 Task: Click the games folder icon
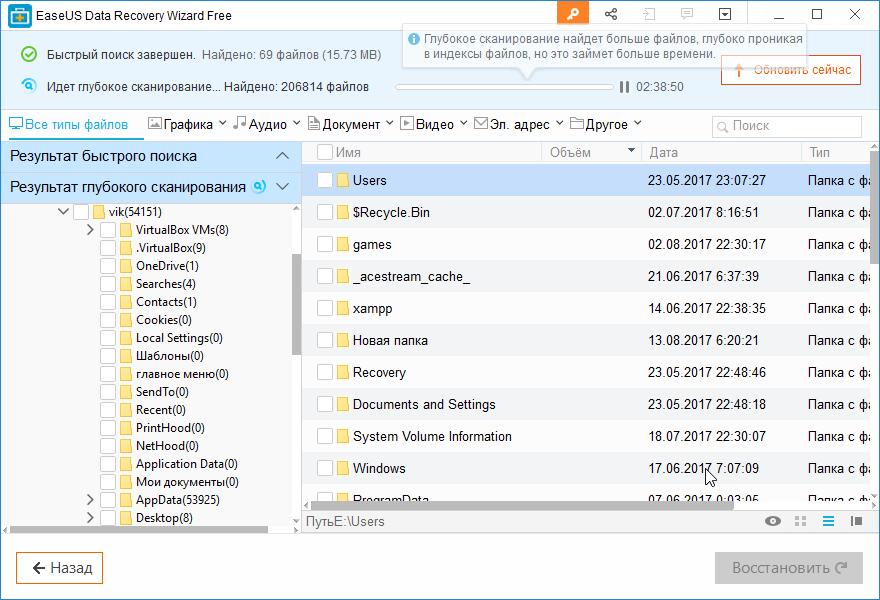coord(343,244)
